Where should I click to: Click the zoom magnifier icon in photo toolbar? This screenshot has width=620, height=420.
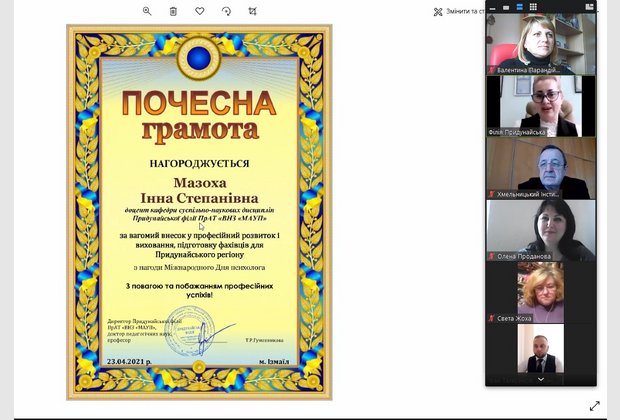[x=147, y=11]
